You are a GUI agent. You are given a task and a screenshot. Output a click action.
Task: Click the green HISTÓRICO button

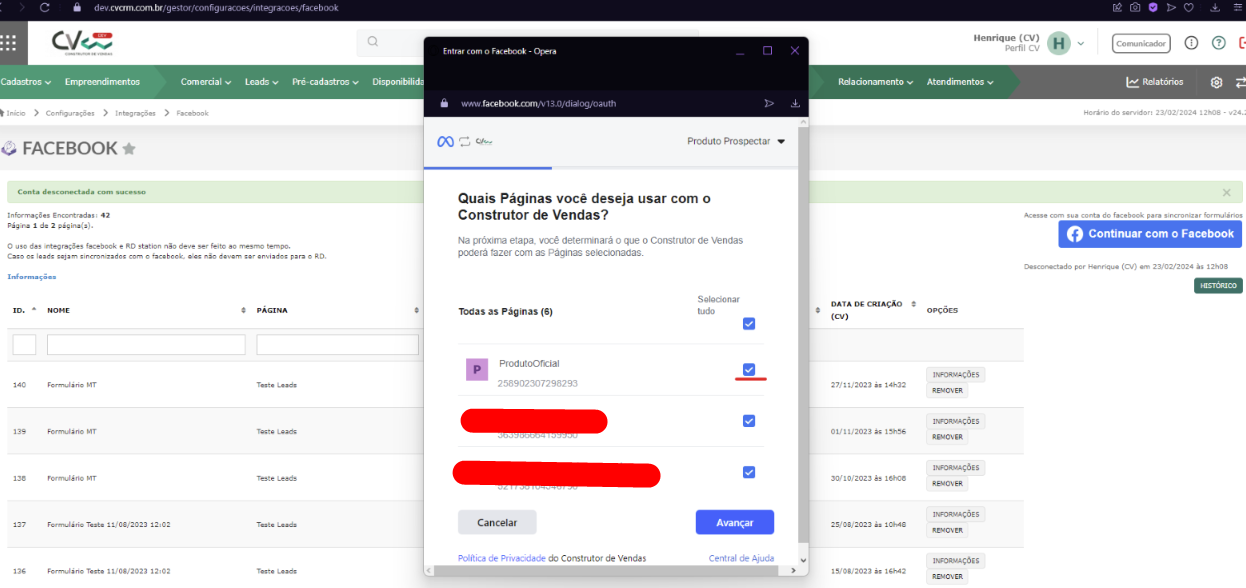1218,286
